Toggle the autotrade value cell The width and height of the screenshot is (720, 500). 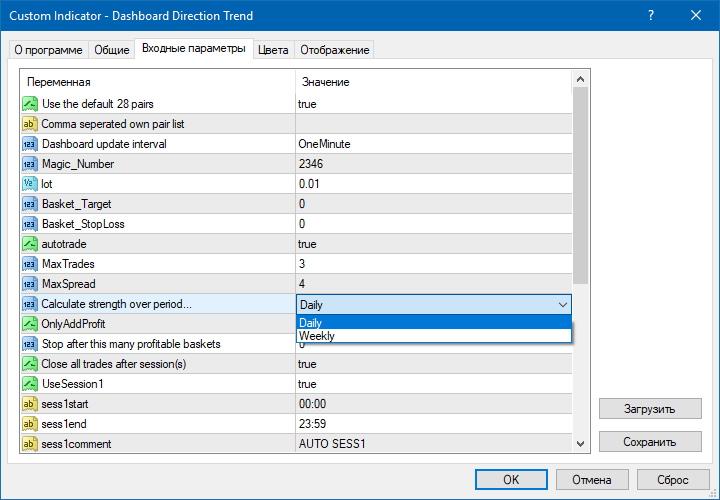pyautogui.click(x=433, y=244)
